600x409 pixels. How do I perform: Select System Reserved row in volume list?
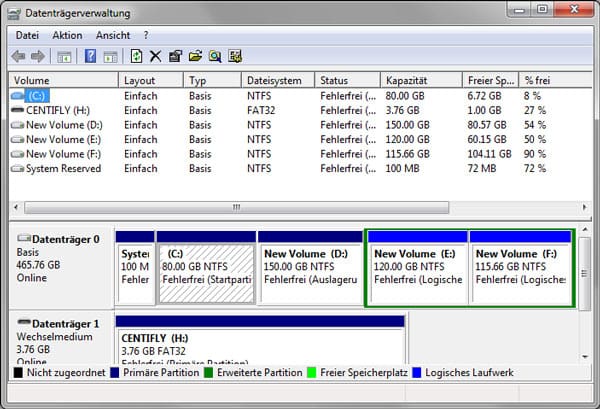click(x=62, y=169)
